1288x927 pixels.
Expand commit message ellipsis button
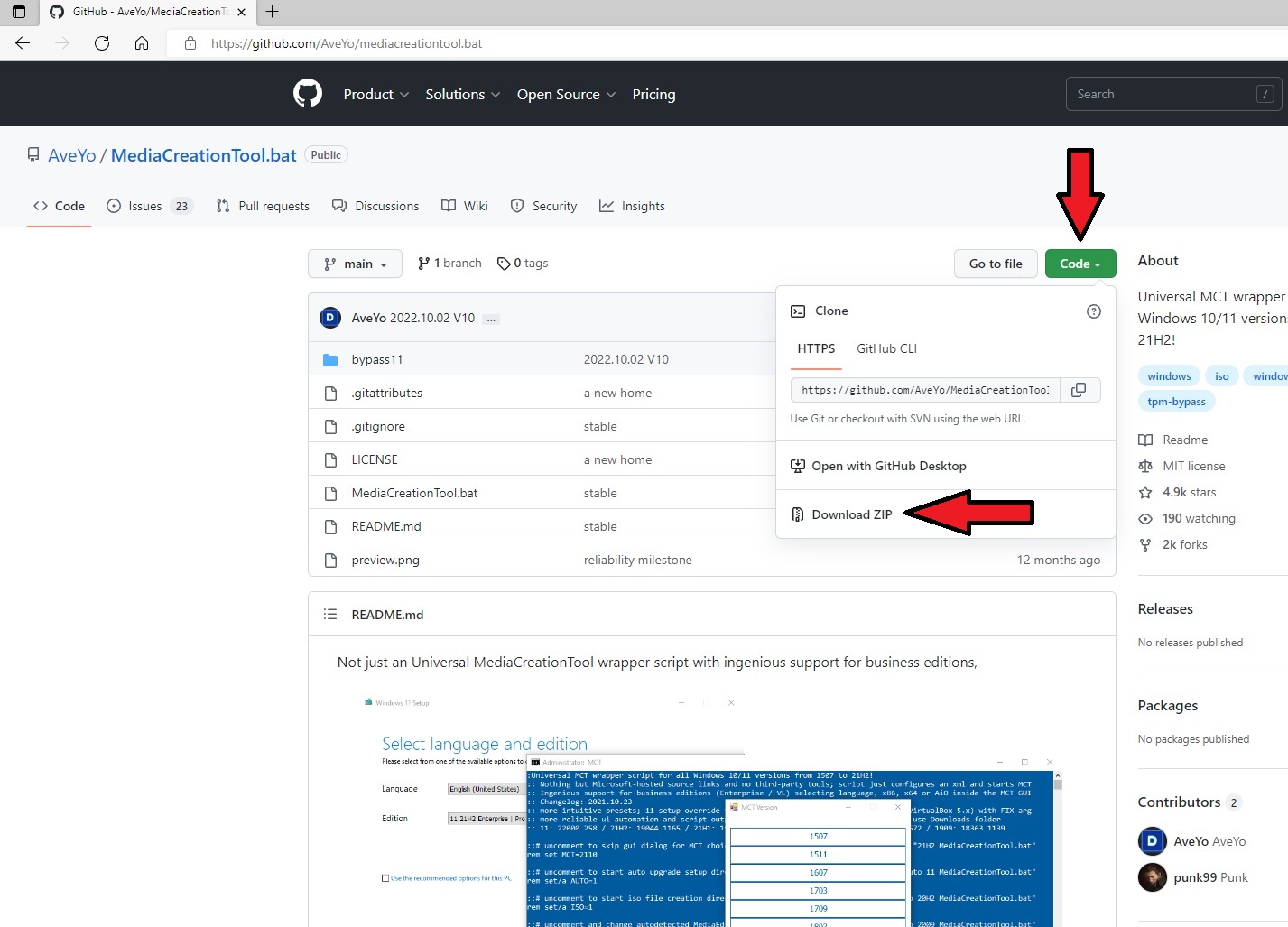[491, 319]
